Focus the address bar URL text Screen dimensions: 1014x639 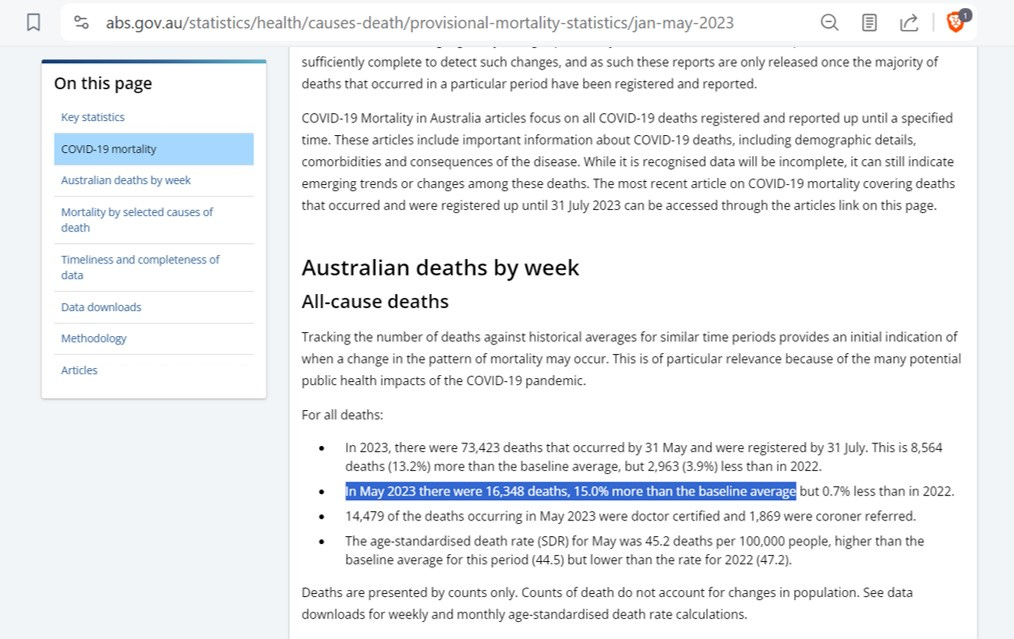tap(420, 23)
